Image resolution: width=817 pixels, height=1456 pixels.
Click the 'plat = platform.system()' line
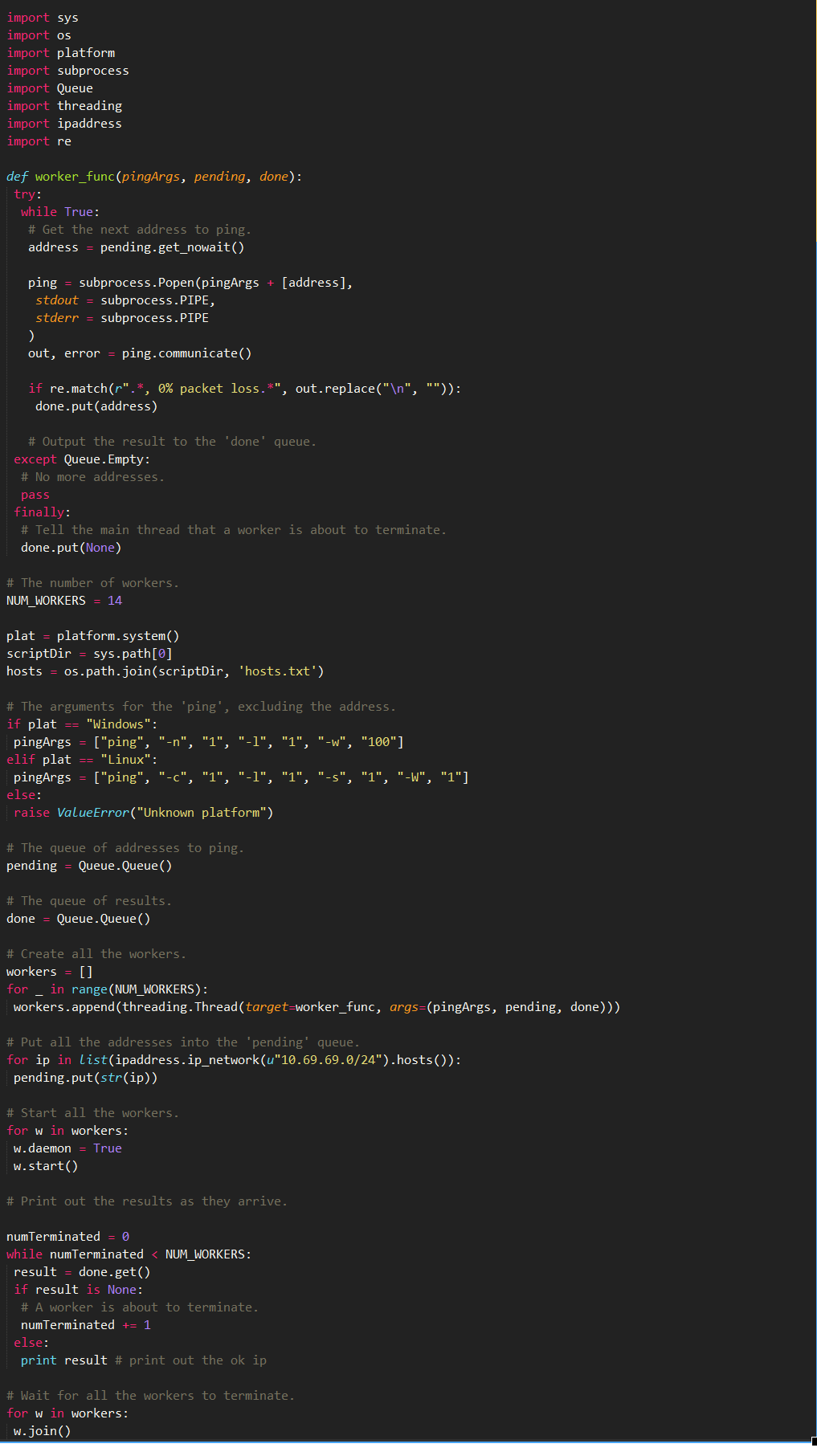(92, 636)
